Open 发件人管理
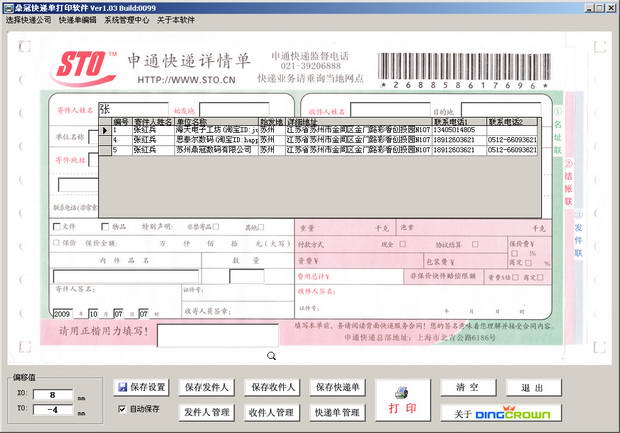 (x=206, y=412)
